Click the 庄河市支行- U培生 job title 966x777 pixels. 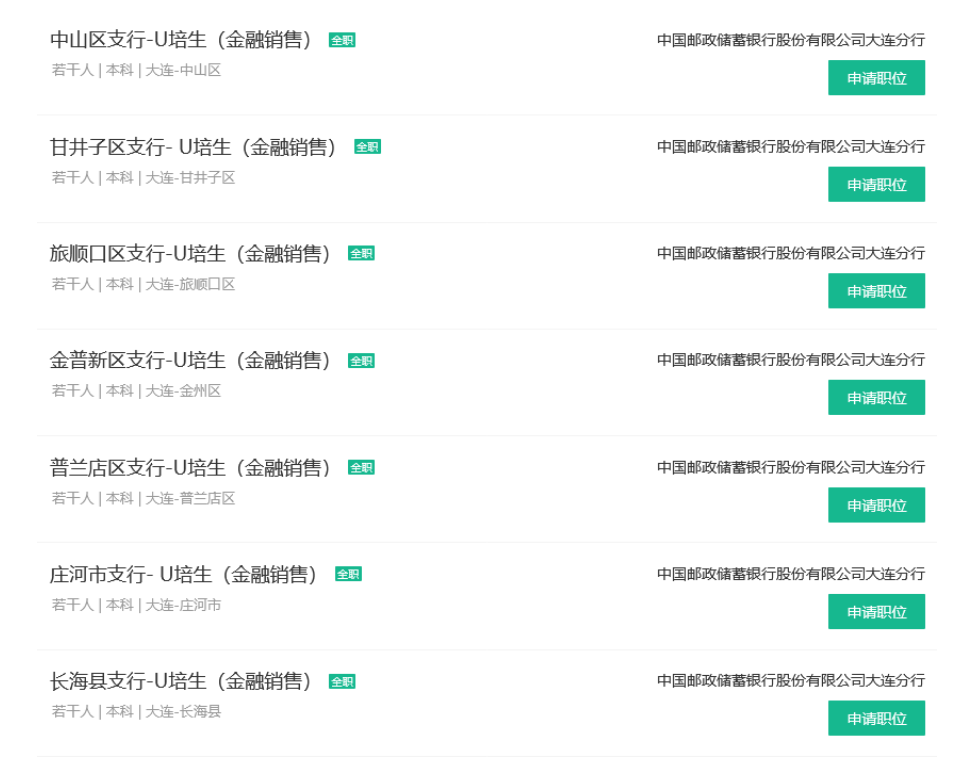coord(185,574)
